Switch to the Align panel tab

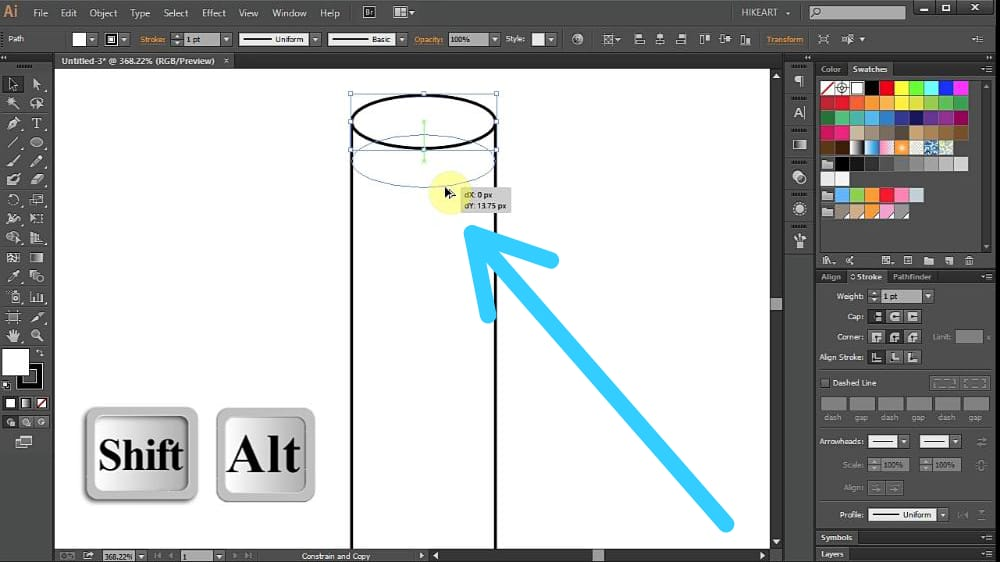830,277
